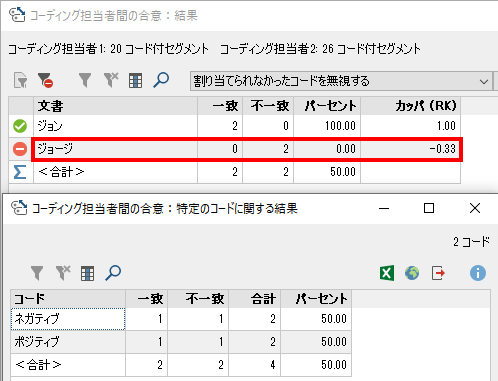Click the code results window title icon
498x381 pixels.
tap(19, 208)
